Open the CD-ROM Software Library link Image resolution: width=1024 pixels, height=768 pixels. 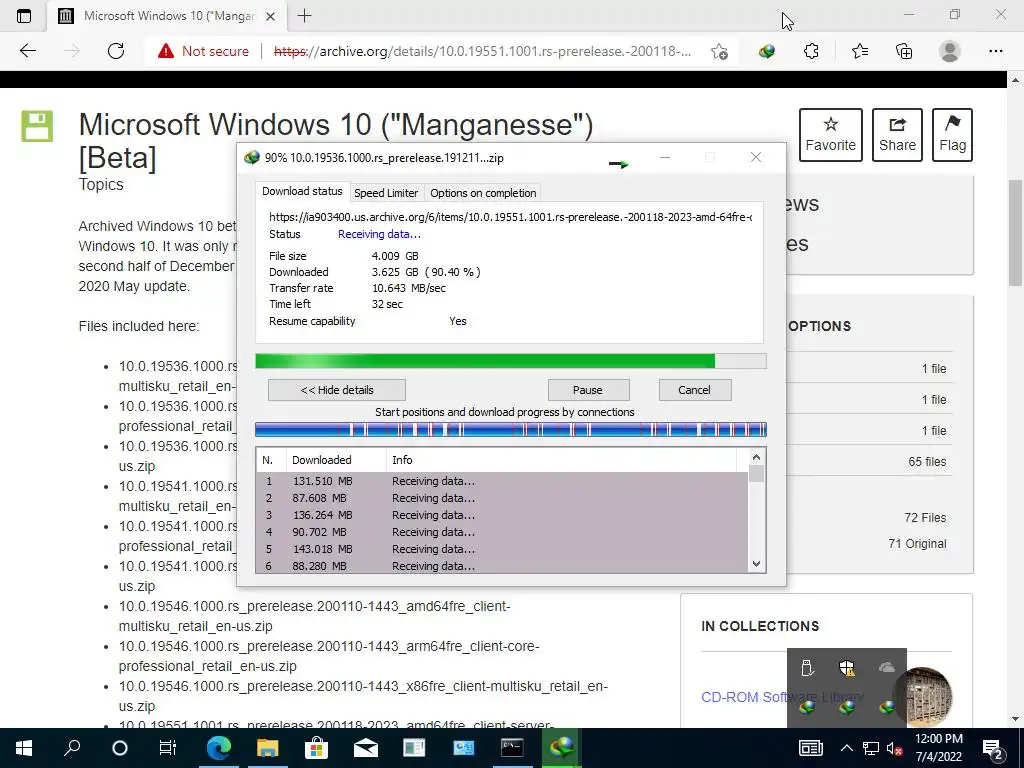point(782,697)
